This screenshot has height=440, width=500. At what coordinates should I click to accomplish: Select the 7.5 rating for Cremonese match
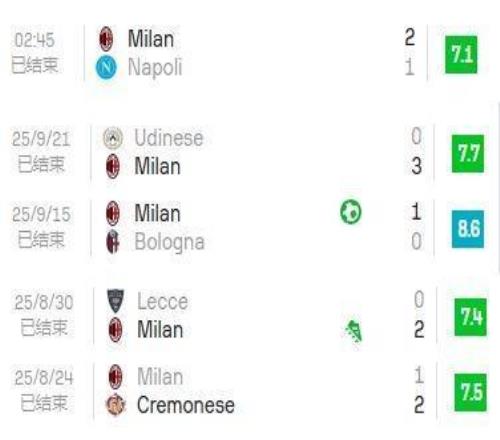click(x=470, y=392)
